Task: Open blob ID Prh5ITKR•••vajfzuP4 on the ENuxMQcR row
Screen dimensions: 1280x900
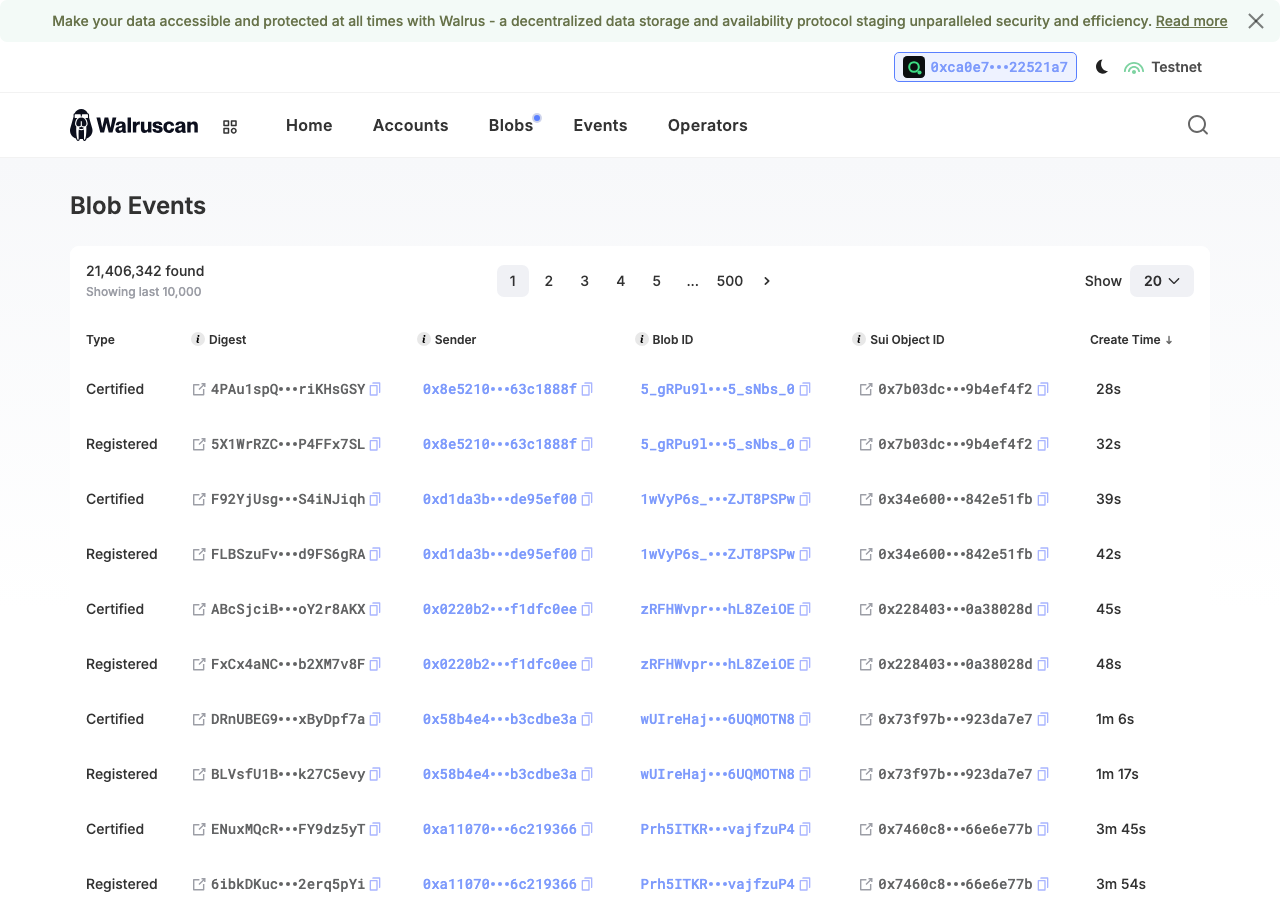Action: (x=718, y=829)
